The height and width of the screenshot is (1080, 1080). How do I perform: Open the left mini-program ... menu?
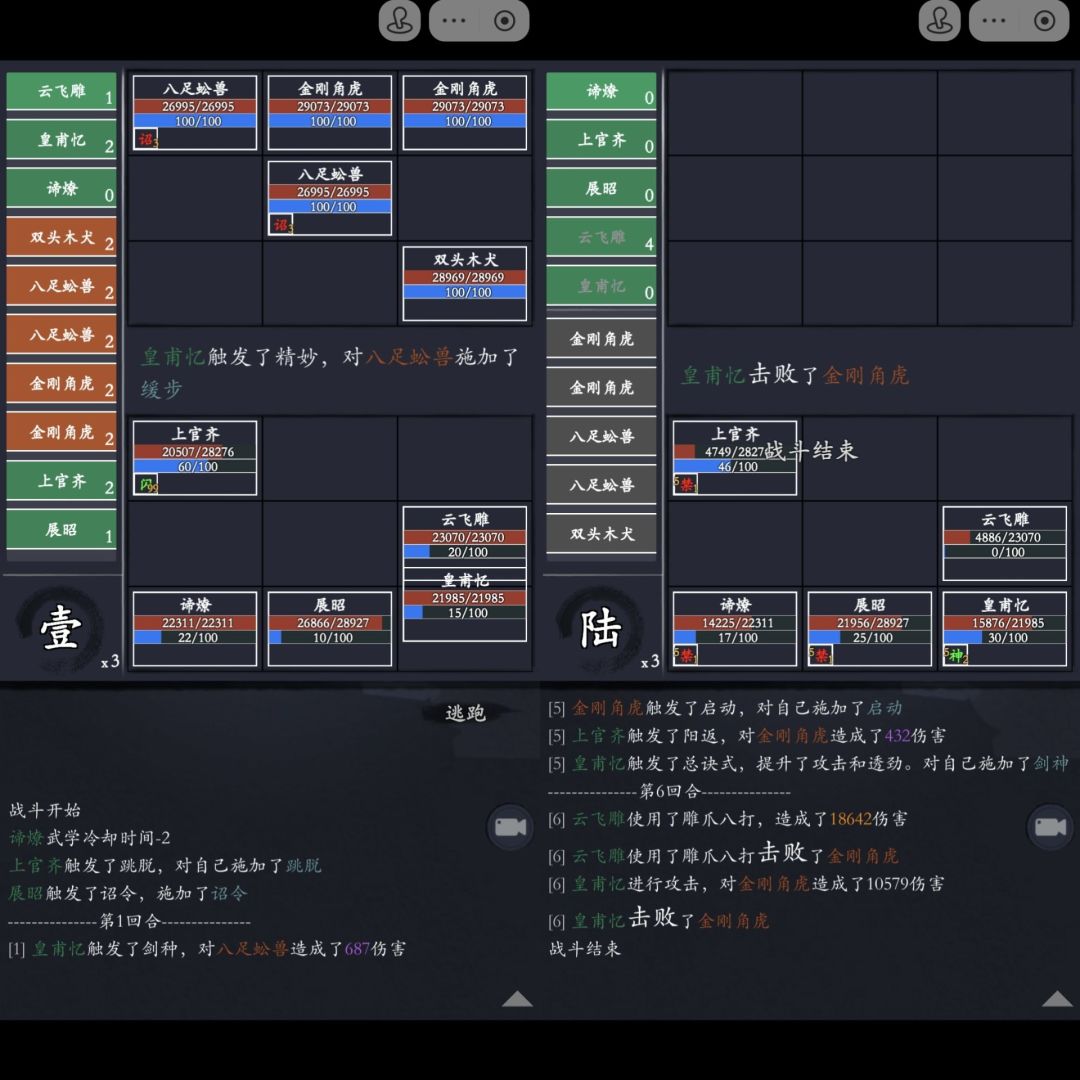(x=453, y=20)
